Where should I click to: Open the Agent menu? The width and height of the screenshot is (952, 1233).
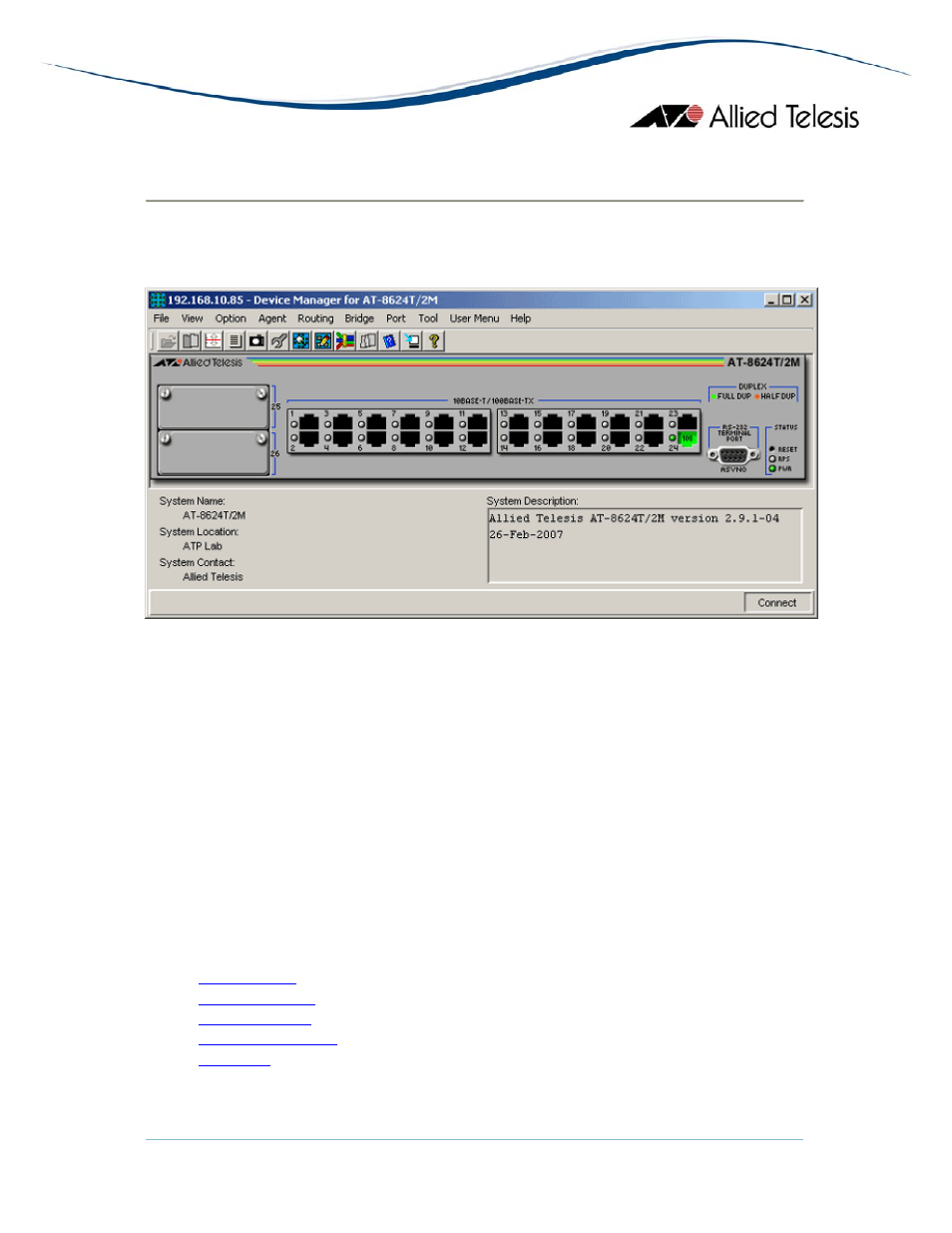coord(272,318)
